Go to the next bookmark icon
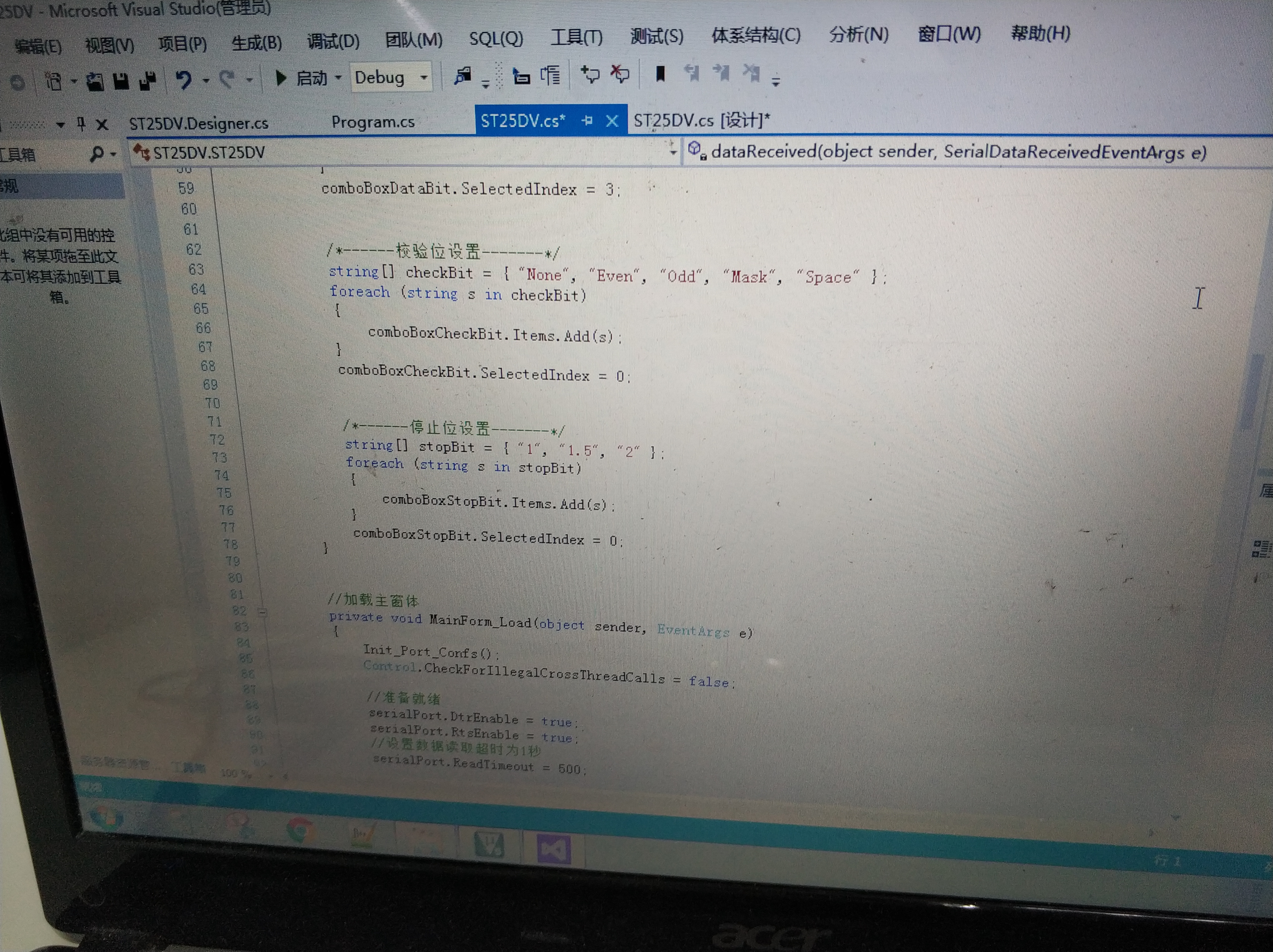The image size is (1273, 952). [x=721, y=73]
